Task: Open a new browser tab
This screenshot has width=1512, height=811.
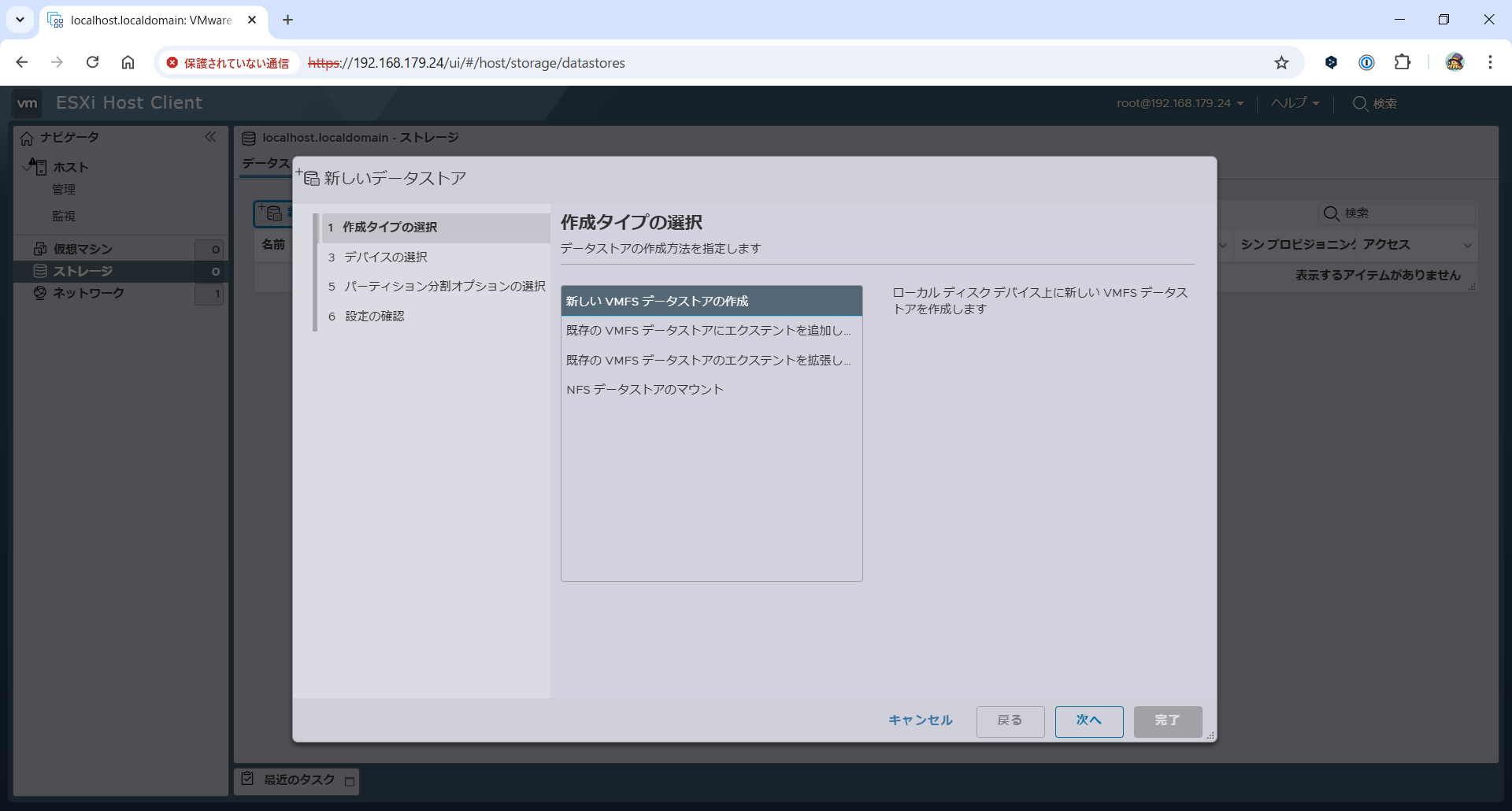Action: (x=288, y=20)
